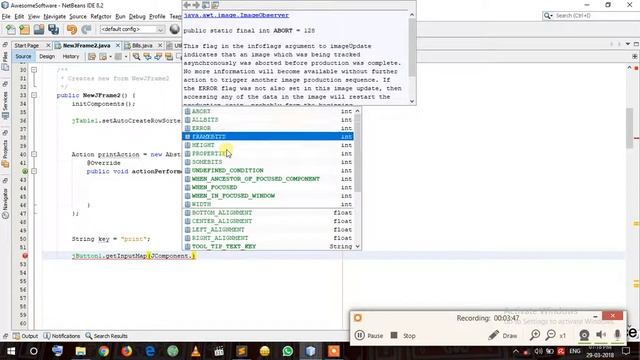Open the Search Results panel
Viewport: 640px width, 360px height.
[107, 336]
